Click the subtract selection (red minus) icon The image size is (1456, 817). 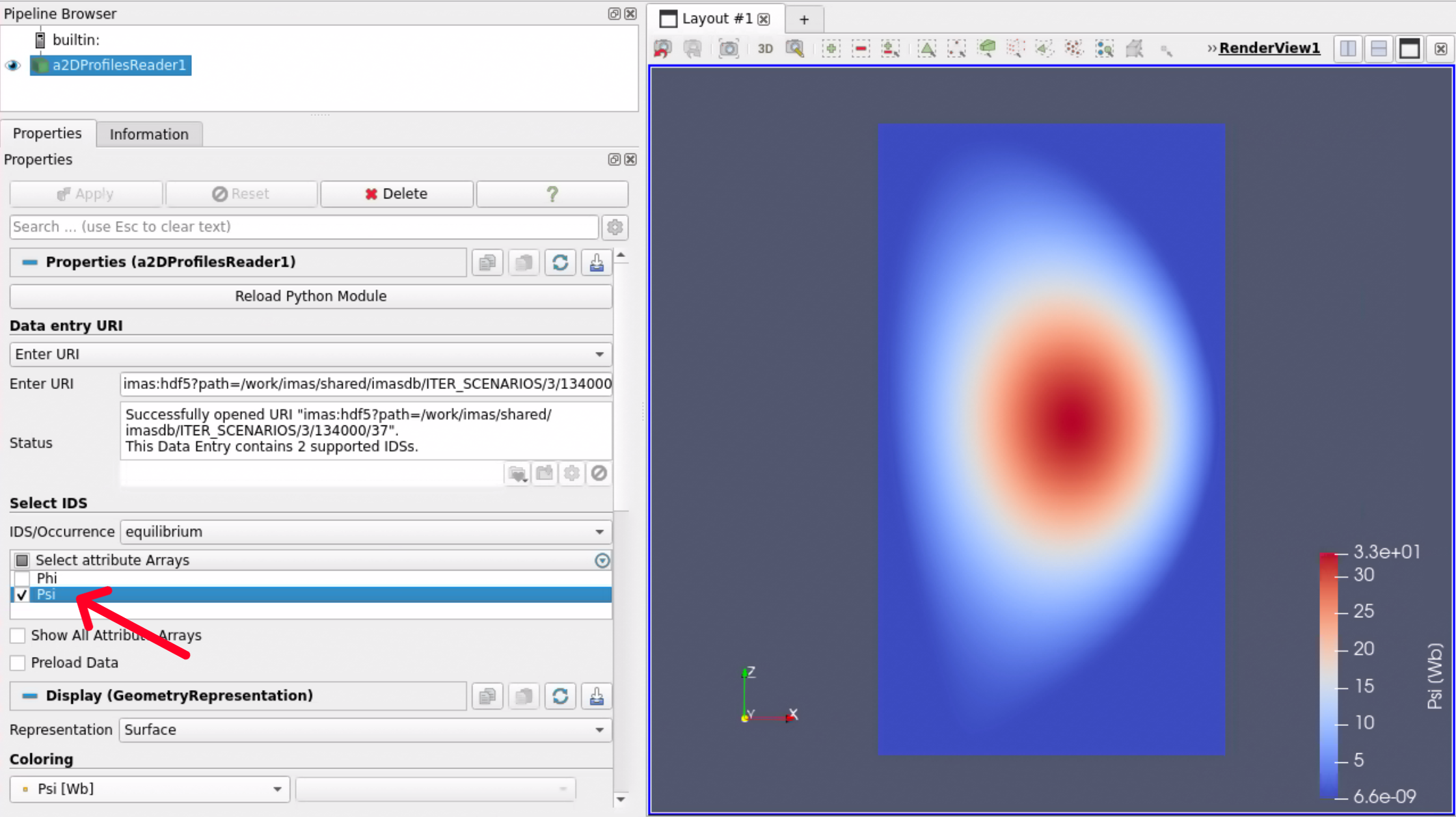click(861, 48)
